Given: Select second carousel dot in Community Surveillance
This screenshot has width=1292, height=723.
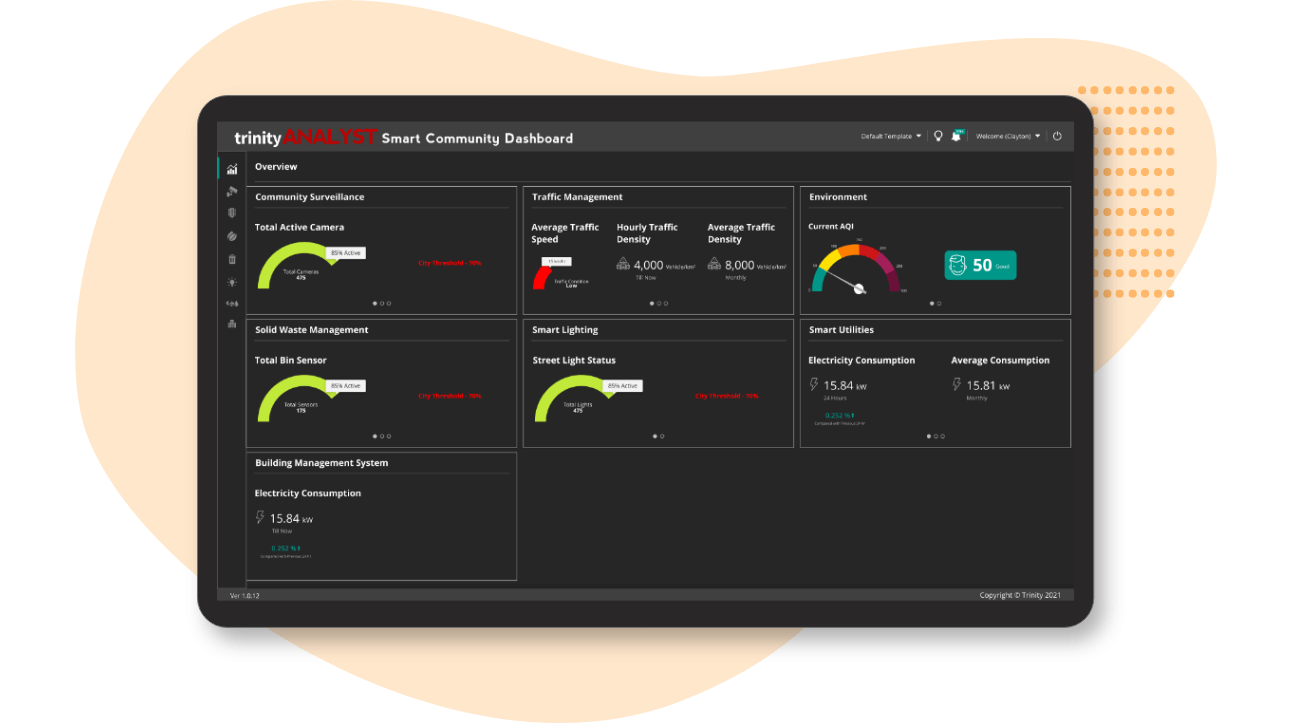Looking at the screenshot, I should [382, 303].
